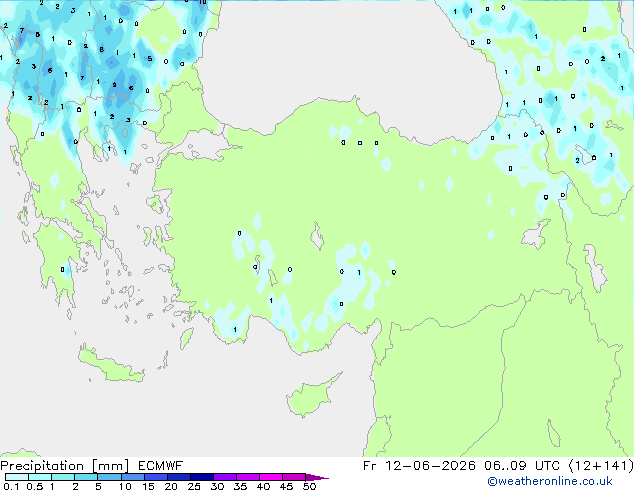Click the "ECMWF" model label
The height and width of the screenshot is (490, 634).
tap(161, 466)
